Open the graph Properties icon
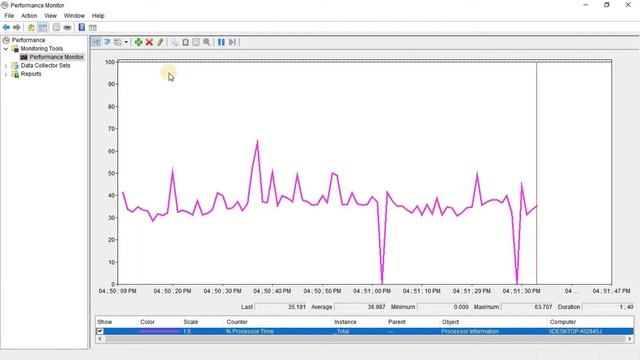Viewport: 640px width, 360px height. [196, 42]
